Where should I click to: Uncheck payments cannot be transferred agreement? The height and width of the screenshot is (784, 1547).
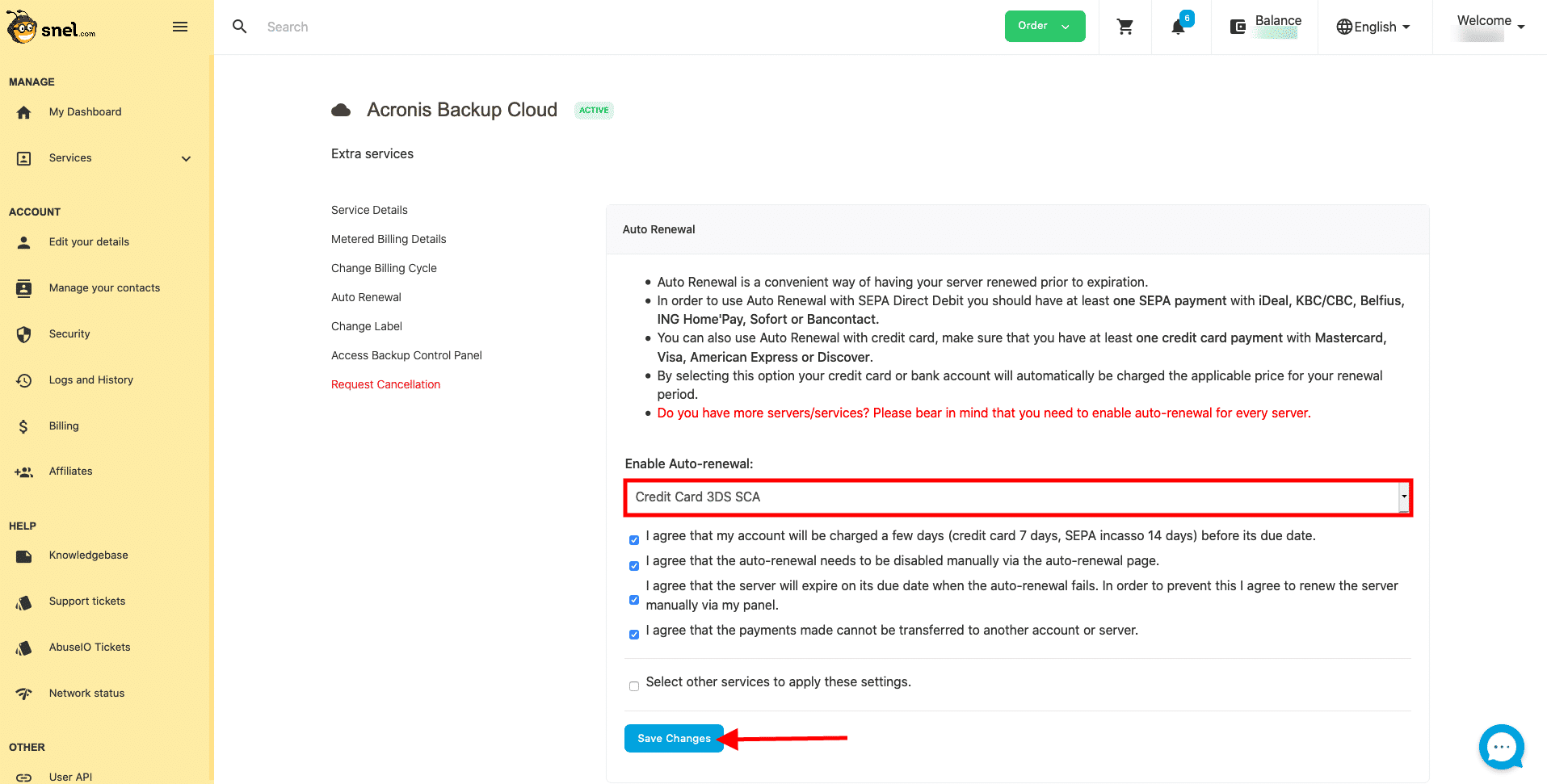[634, 635]
